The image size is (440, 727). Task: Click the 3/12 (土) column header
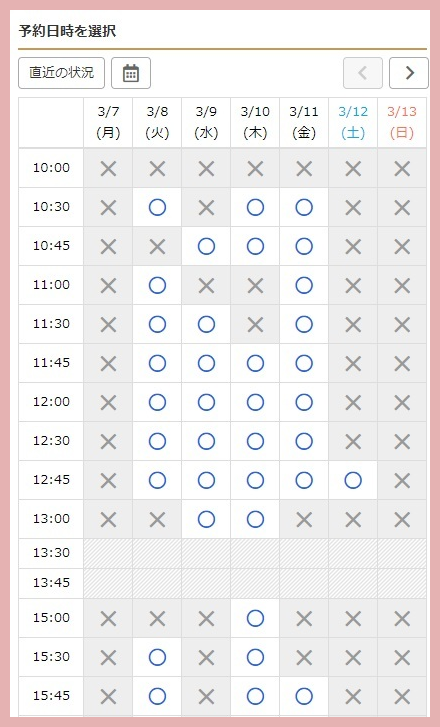(353, 122)
